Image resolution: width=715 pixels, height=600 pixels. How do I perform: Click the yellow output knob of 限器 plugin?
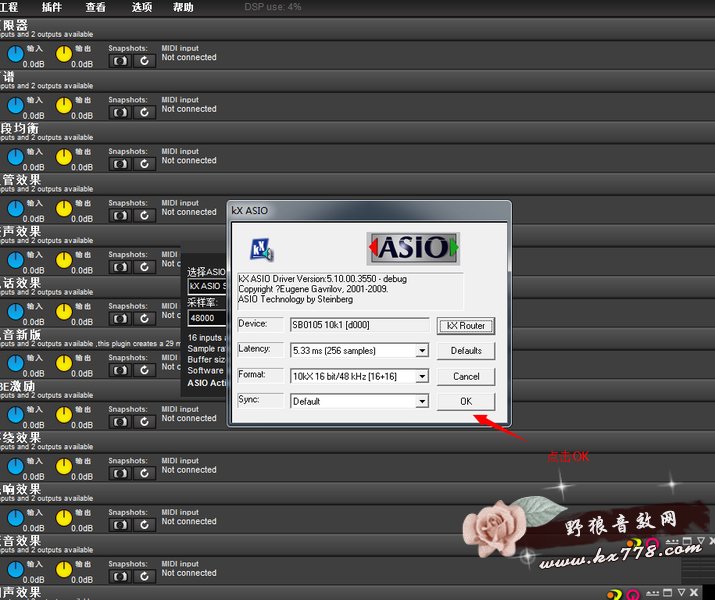click(64, 54)
